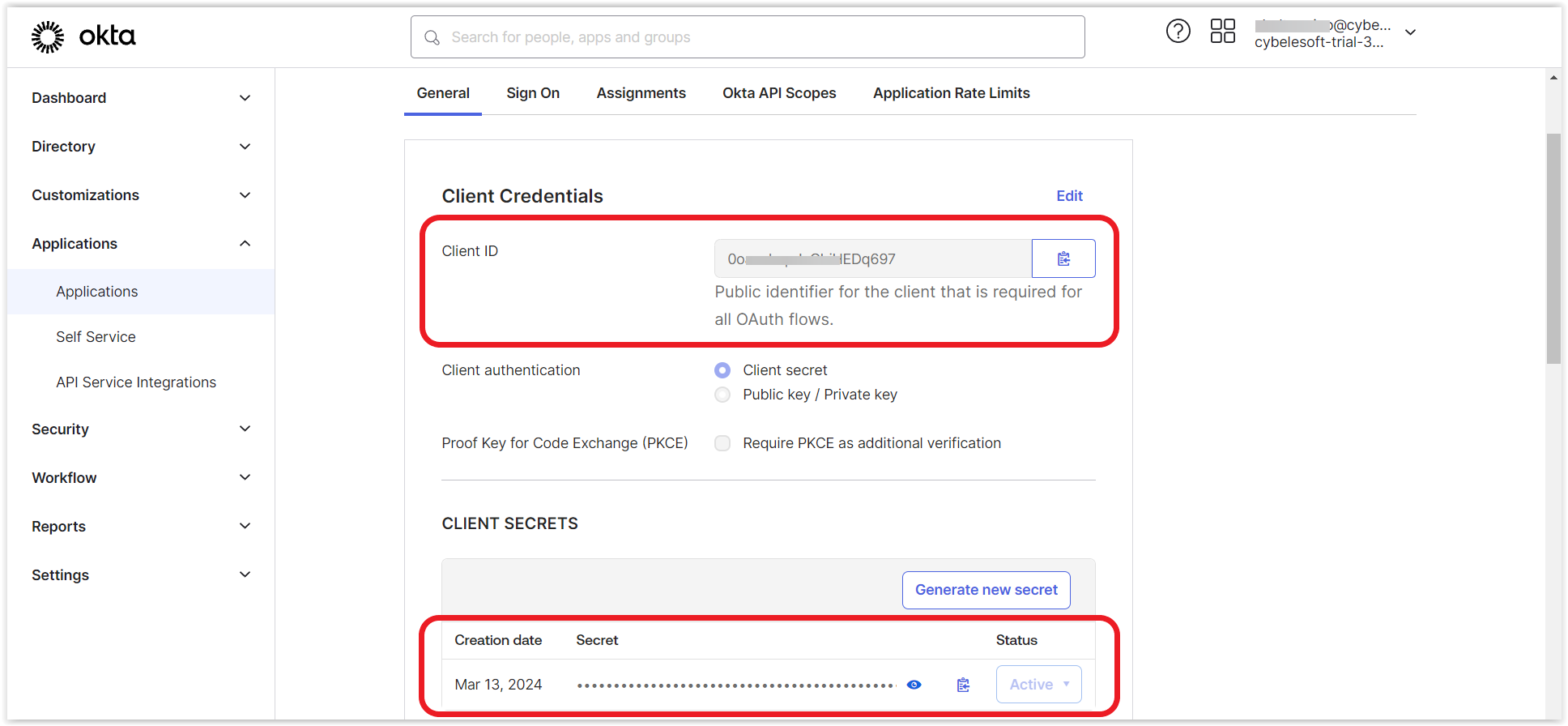Image resolution: width=1568 pixels, height=726 pixels.
Task: Click the Mar 13, 2024 creation date
Action: click(x=498, y=685)
